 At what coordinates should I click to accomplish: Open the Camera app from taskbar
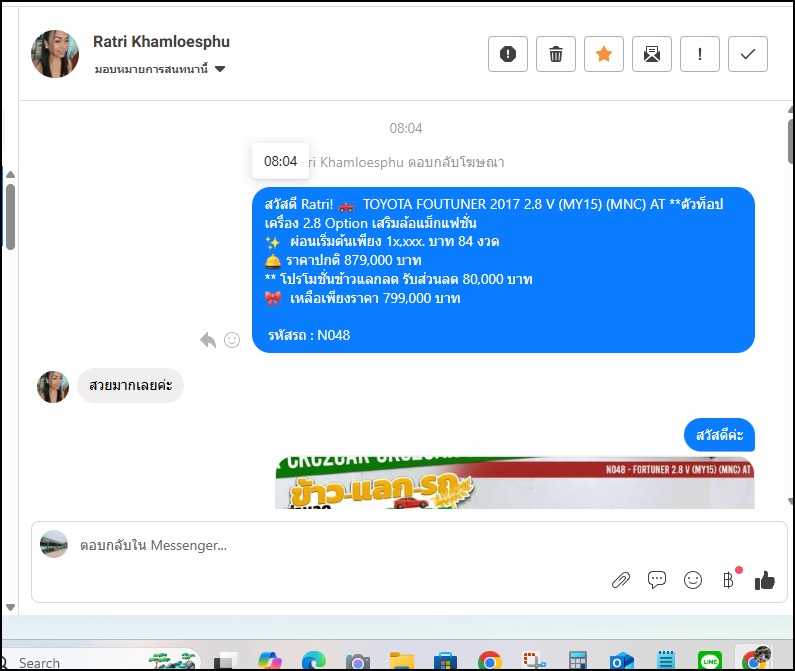[357, 662]
